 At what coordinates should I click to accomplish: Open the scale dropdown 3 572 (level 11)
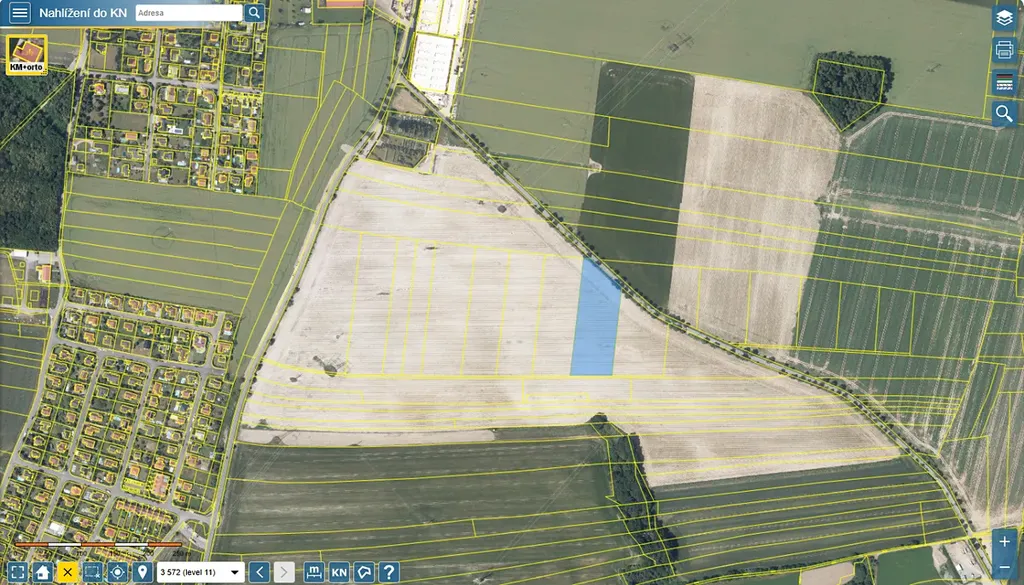click(200, 573)
